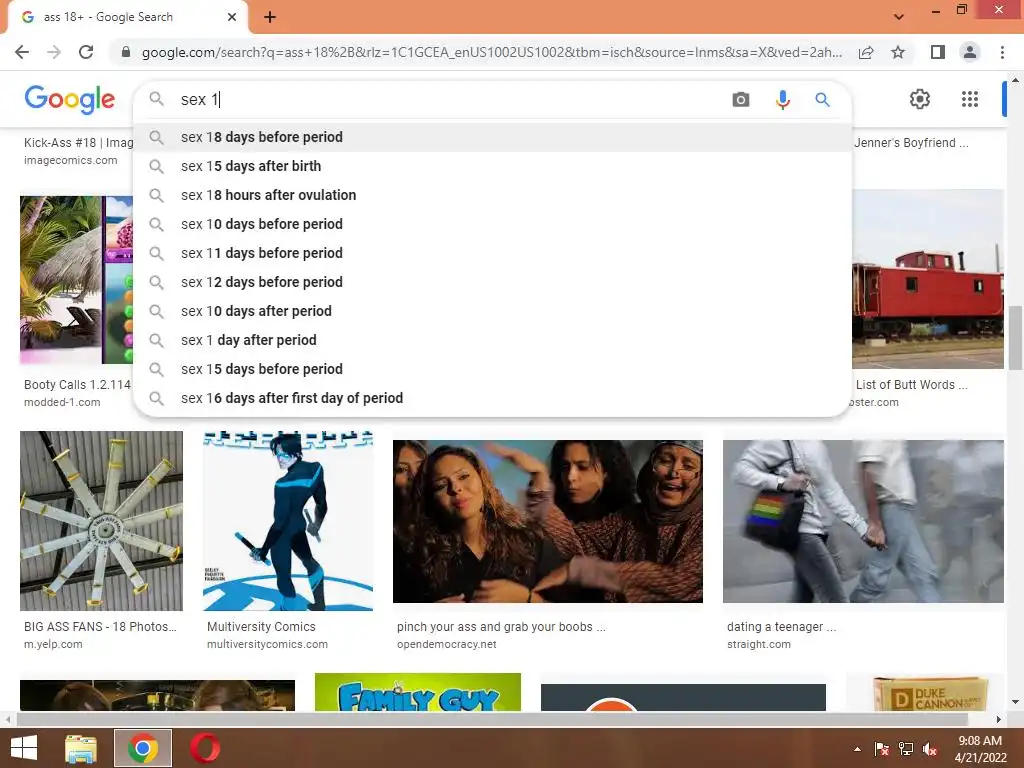Search by image camera icon
The image size is (1024, 768).
(741, 99)
